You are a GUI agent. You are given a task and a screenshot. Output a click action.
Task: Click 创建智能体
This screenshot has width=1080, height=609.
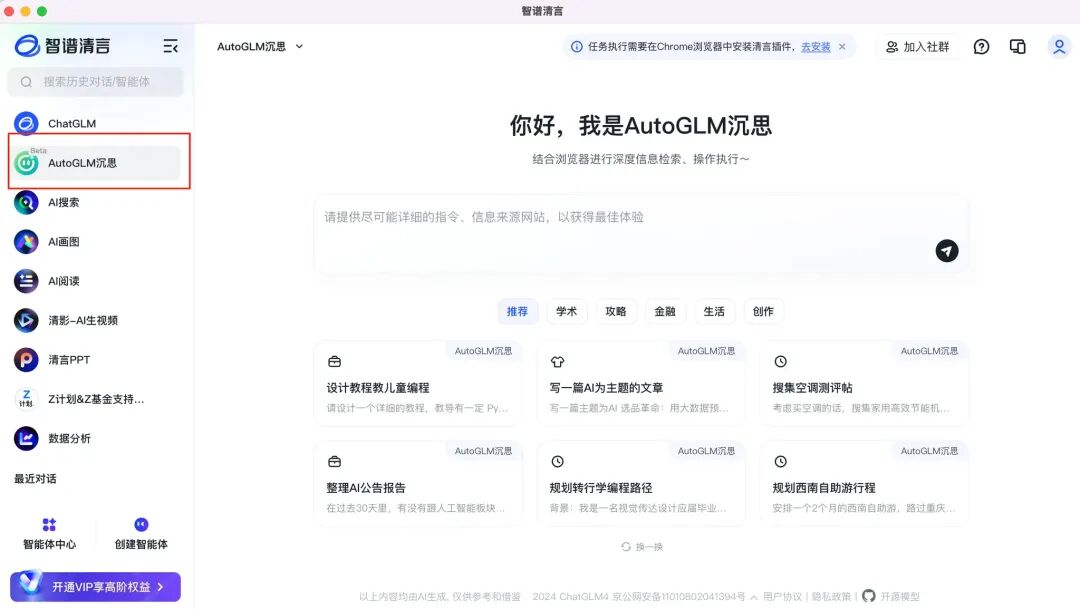141,534
